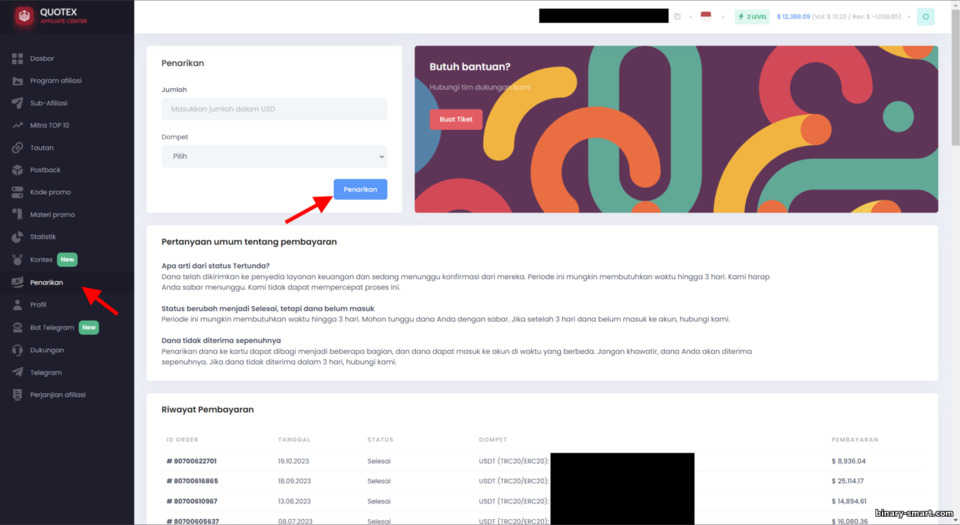
Task: Click the Materi promo icon
Action: tap(17, 214)
